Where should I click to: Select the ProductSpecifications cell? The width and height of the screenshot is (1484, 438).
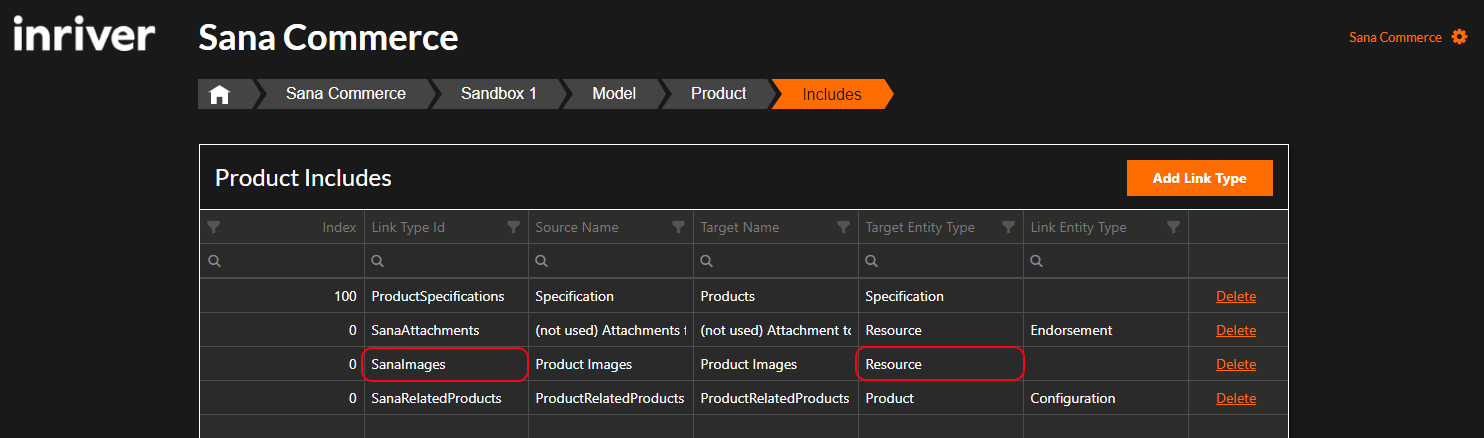tap(447, 296)
